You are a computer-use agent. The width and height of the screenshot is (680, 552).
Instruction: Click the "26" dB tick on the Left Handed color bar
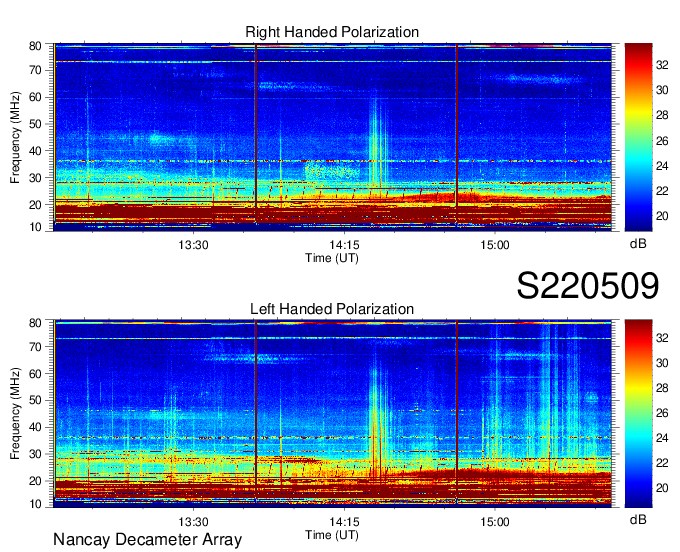point(662,413)
